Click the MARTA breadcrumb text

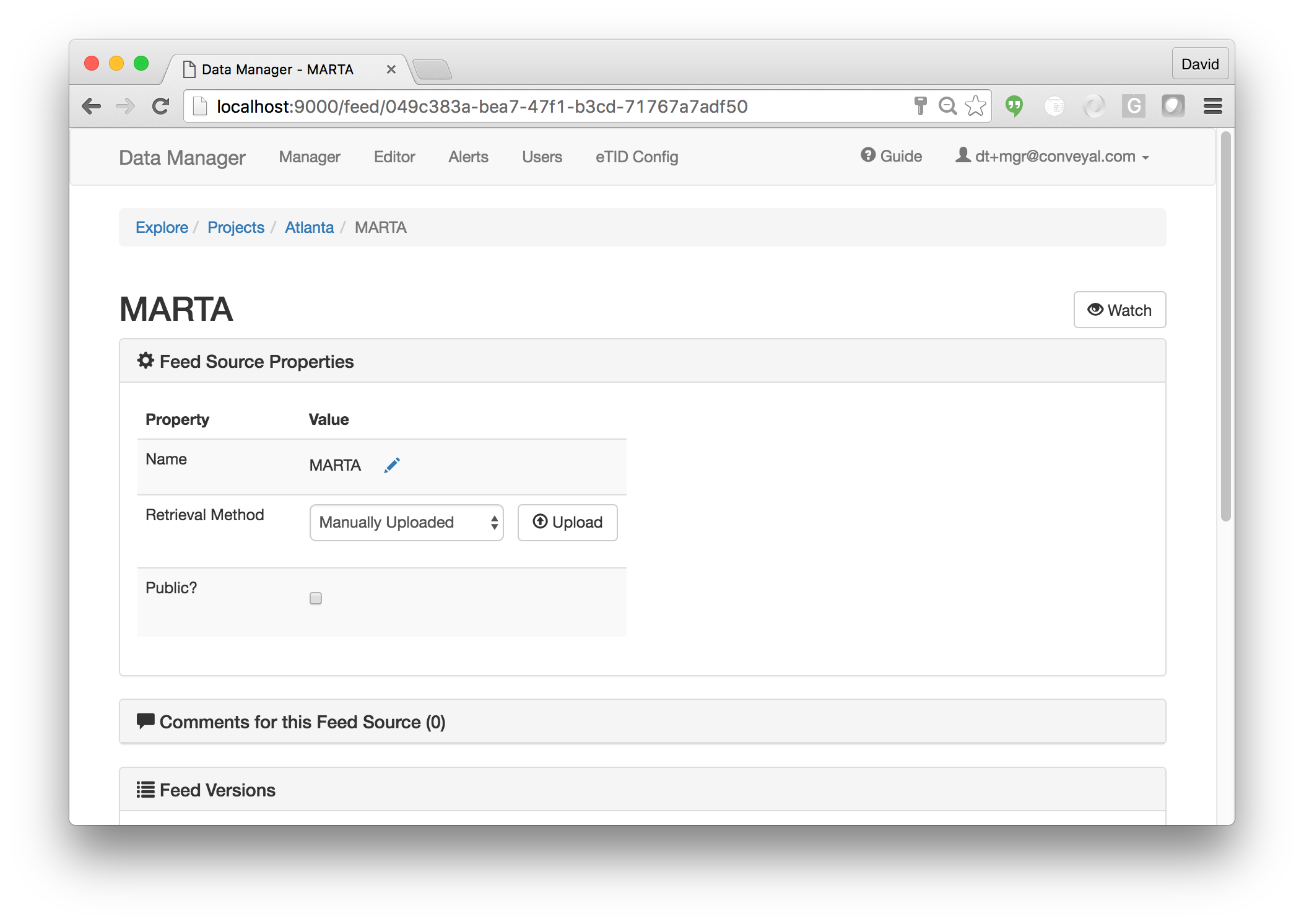tap(381, 227)
